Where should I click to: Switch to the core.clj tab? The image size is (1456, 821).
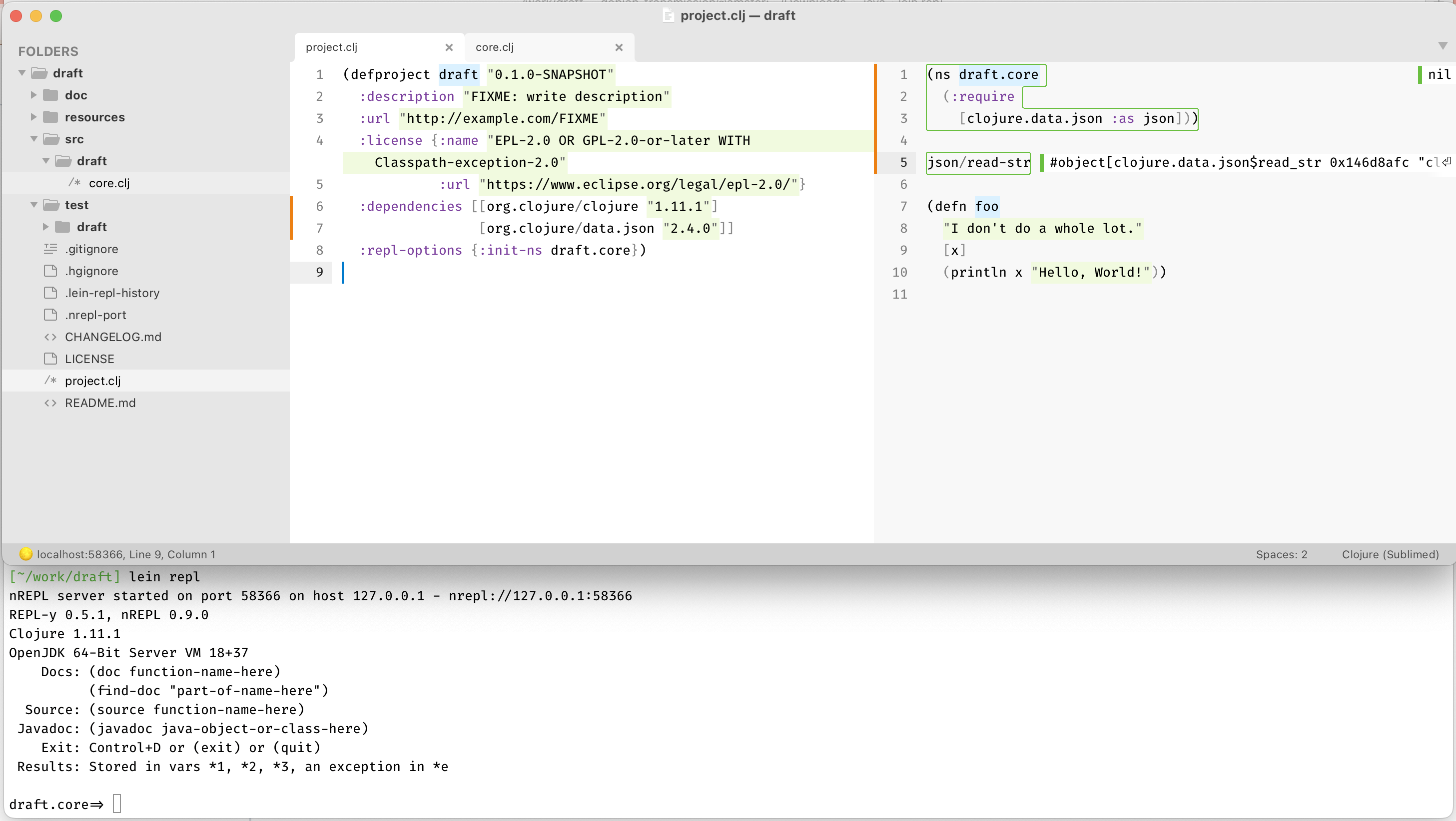tap(494, 47)
